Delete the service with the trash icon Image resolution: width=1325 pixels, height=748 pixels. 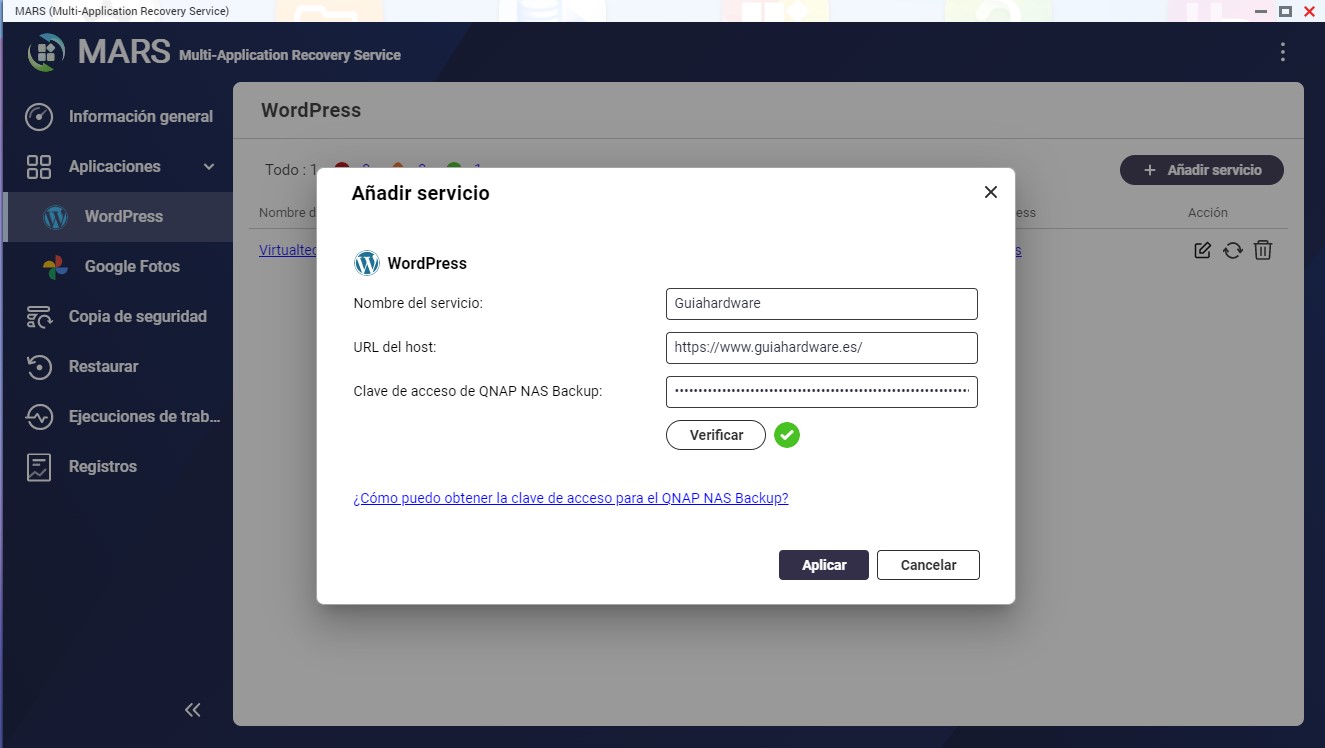pos(1263,250)
